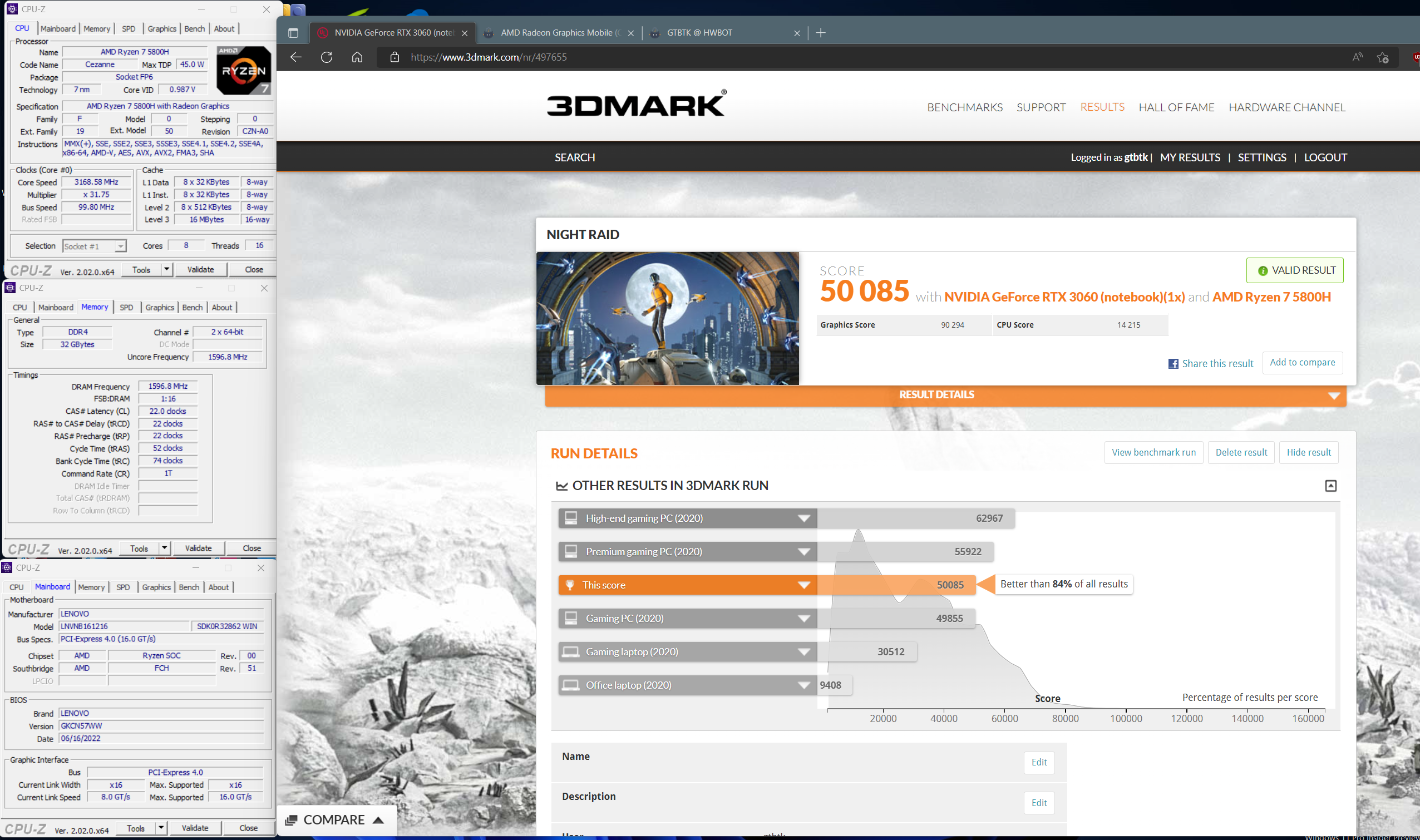Go to browser home page

357,57
